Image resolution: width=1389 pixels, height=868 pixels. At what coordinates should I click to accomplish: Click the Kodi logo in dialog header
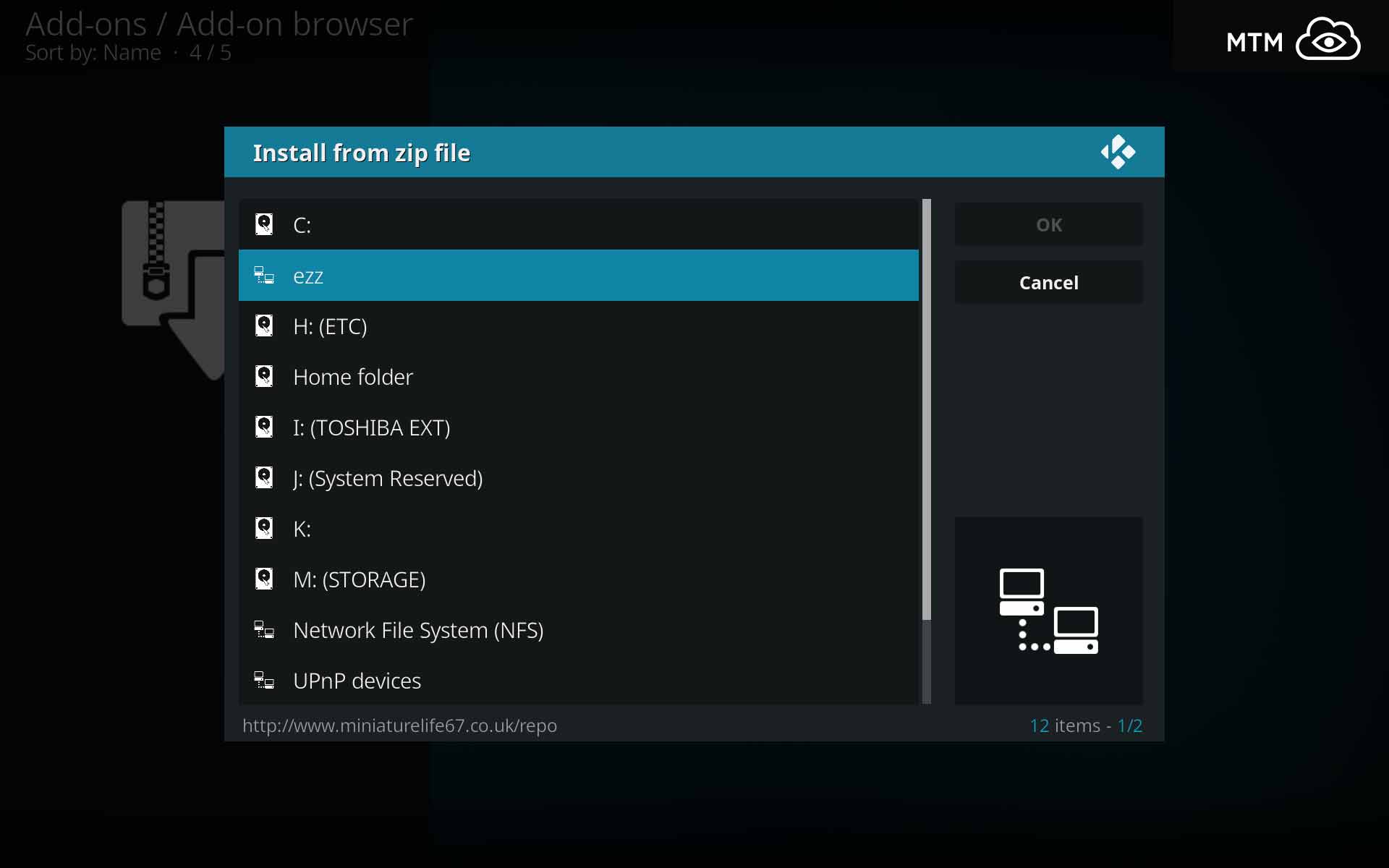point(1118,152)
